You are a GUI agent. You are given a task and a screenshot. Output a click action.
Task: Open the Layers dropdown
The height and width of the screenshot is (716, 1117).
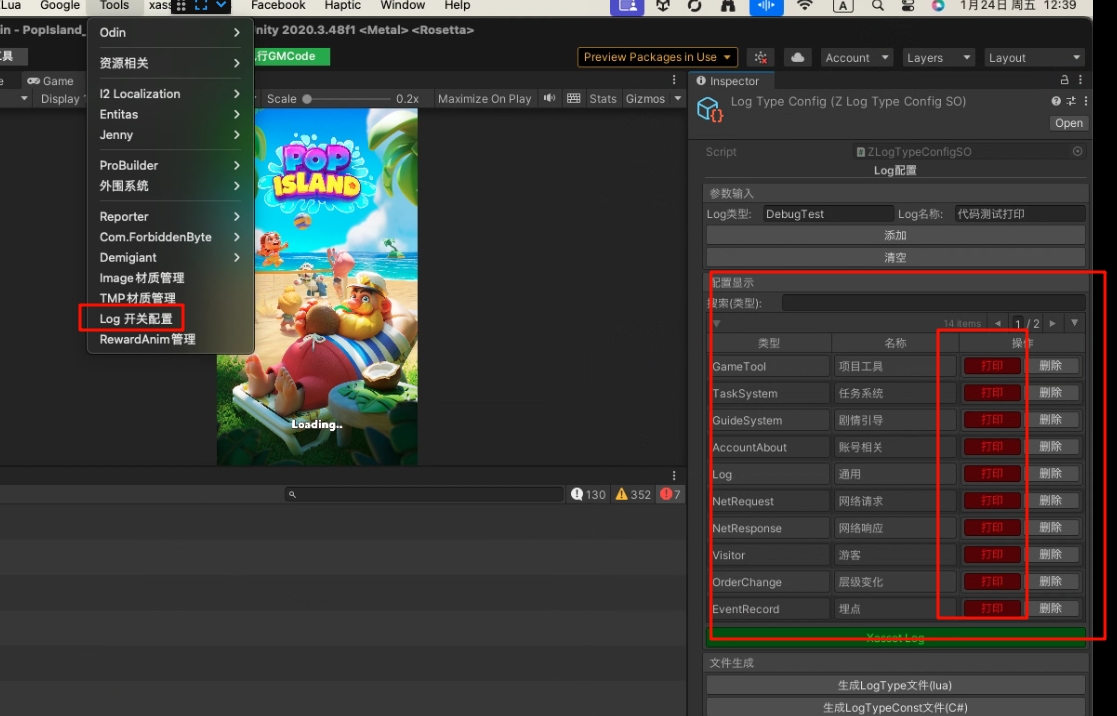pyautogui.click(x=938, y=58)
